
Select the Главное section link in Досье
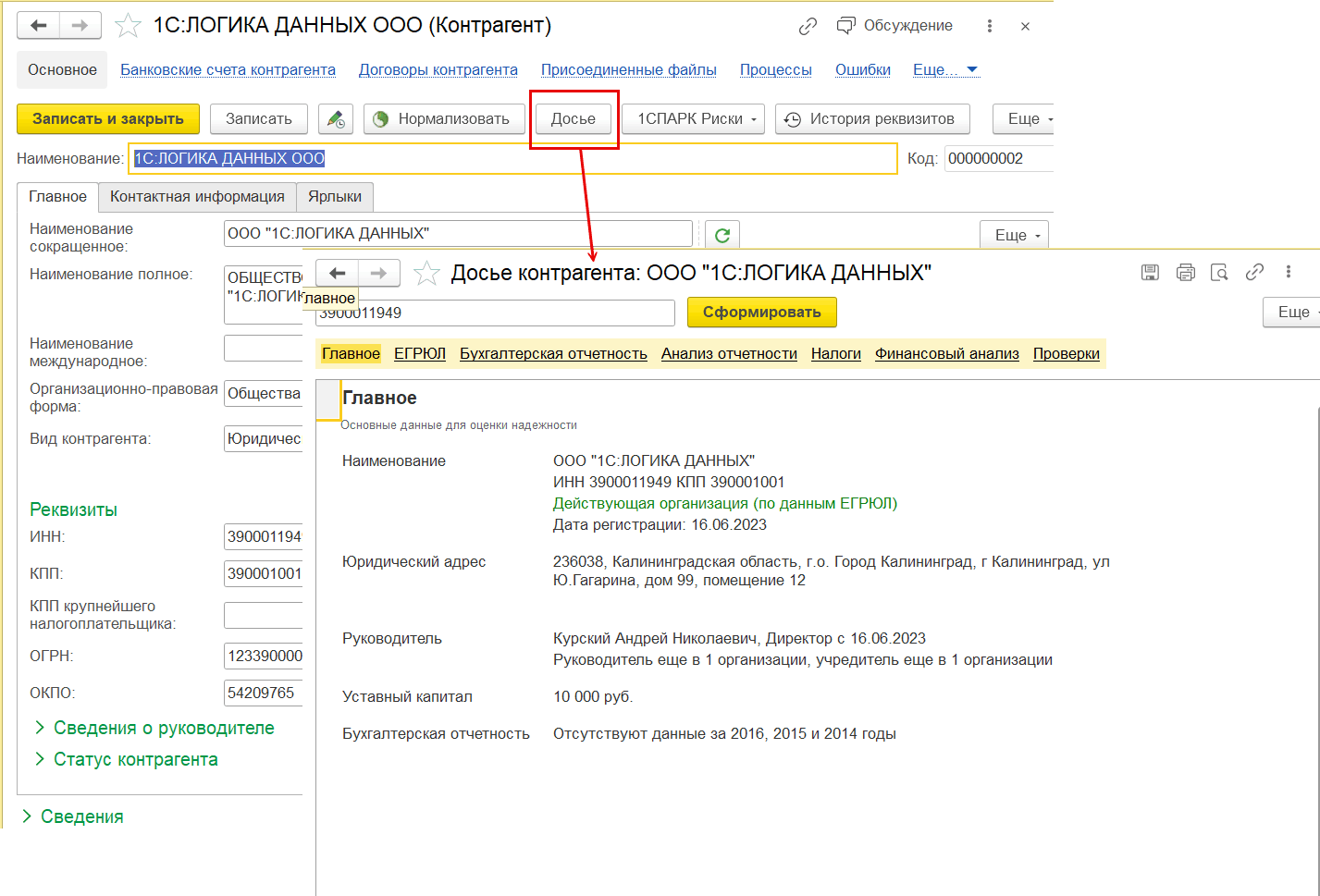pos(351,353)
